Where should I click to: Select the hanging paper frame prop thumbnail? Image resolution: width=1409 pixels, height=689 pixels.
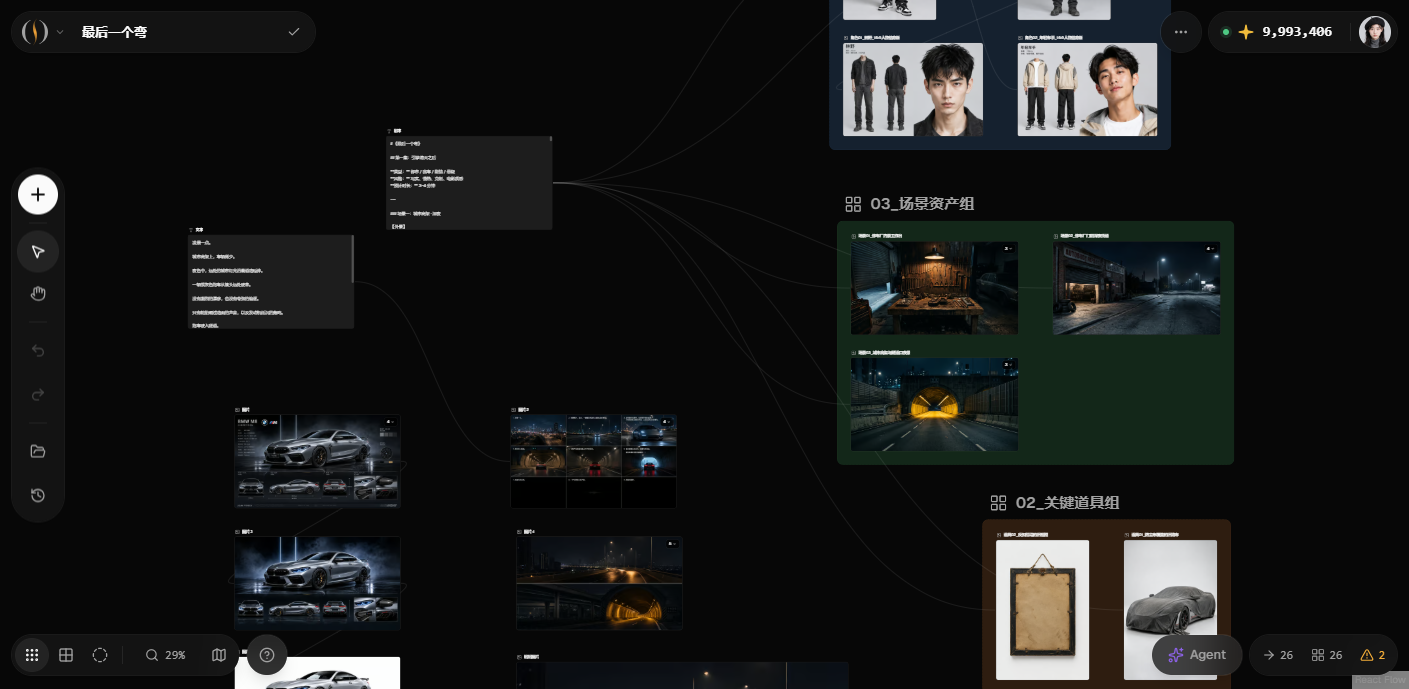(x=1042, y=610)
